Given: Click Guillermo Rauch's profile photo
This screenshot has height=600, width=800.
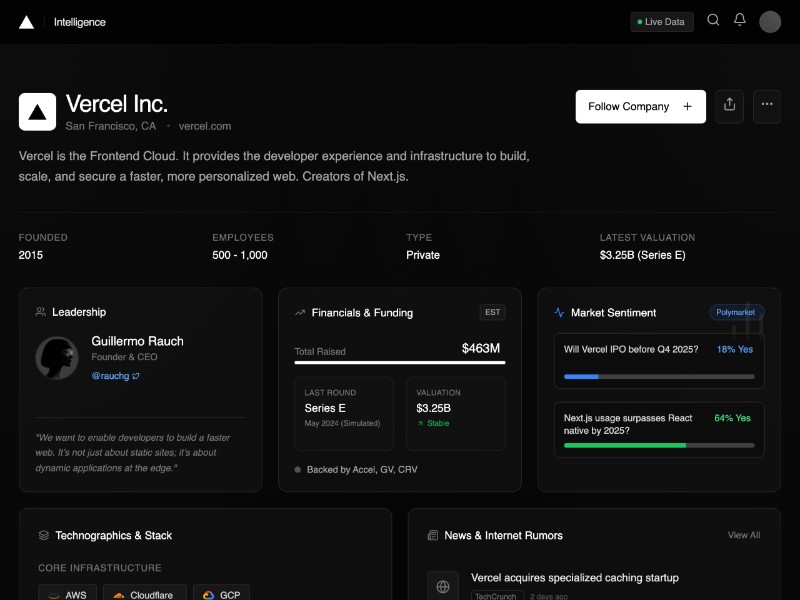Looking at the screenshot, I should pos(57,357).
